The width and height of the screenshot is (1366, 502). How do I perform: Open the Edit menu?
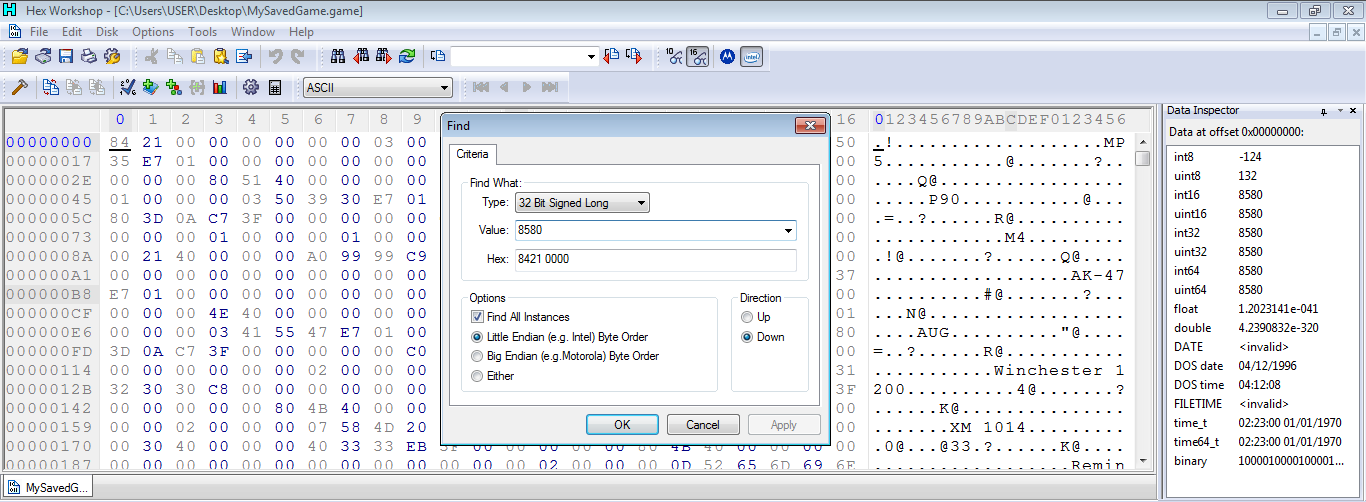(x=72, y=32)
